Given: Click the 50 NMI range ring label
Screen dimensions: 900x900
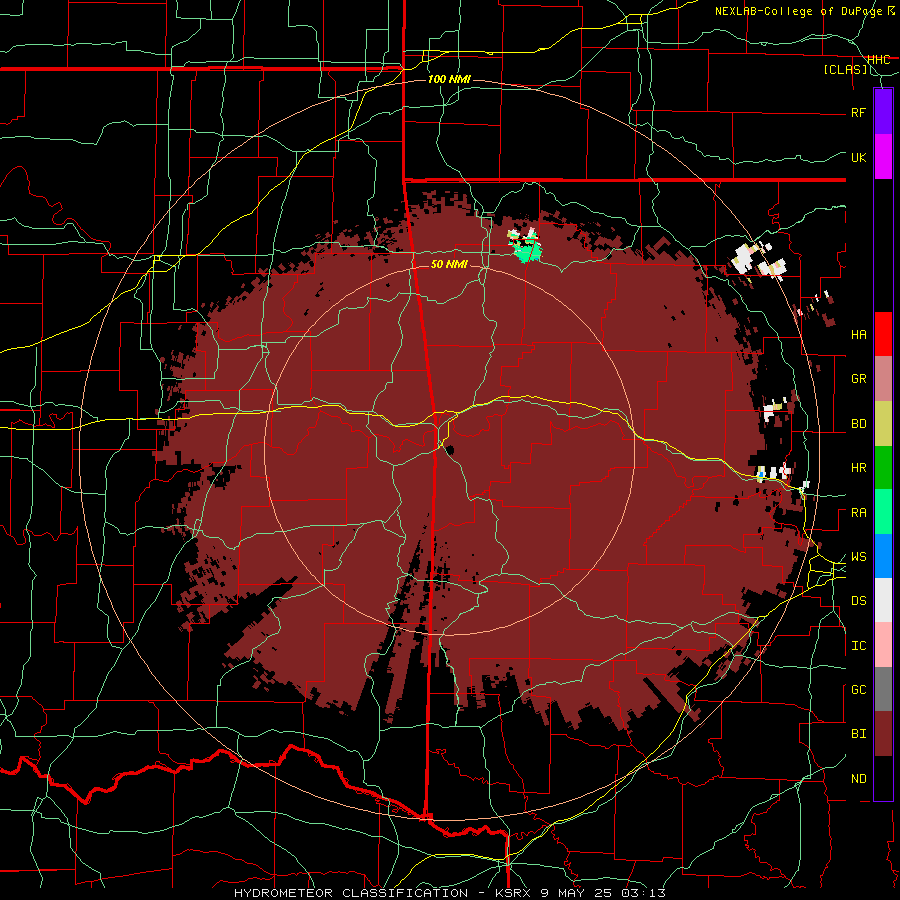Looking at the screenshot, I should pyautogui.click(x=449, y=264).
